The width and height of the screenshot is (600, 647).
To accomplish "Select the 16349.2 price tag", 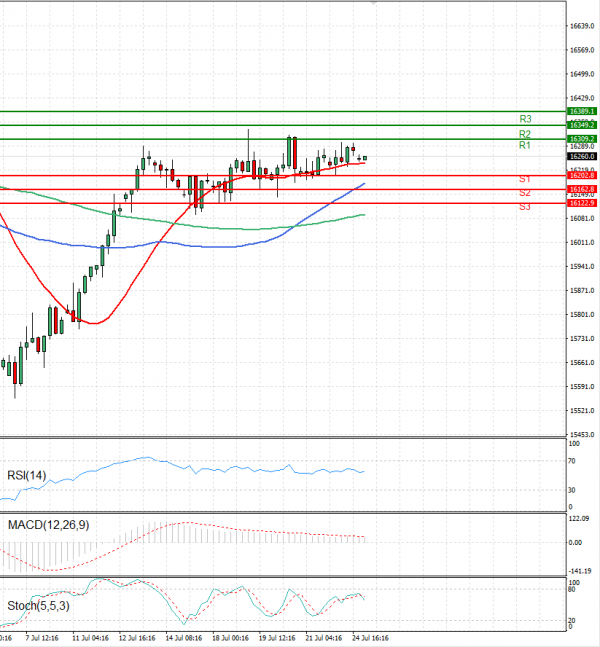I will point(582,125).
